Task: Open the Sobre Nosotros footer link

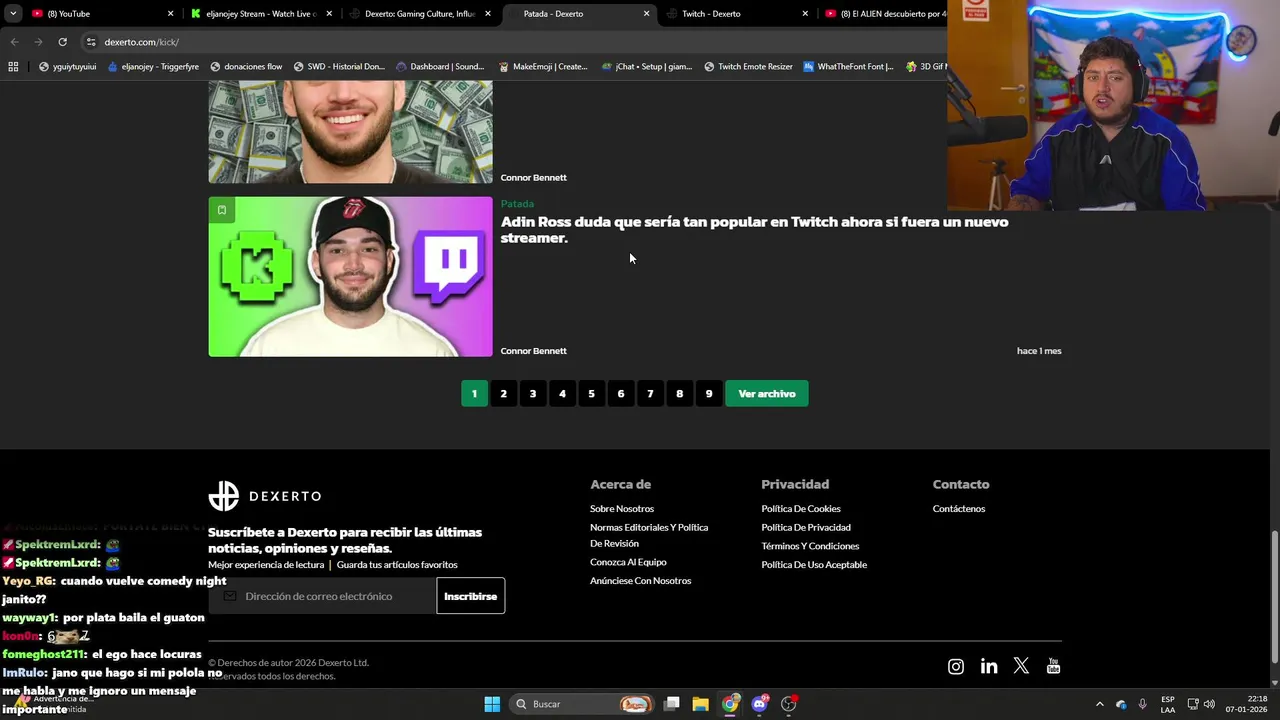Action: 622,509
